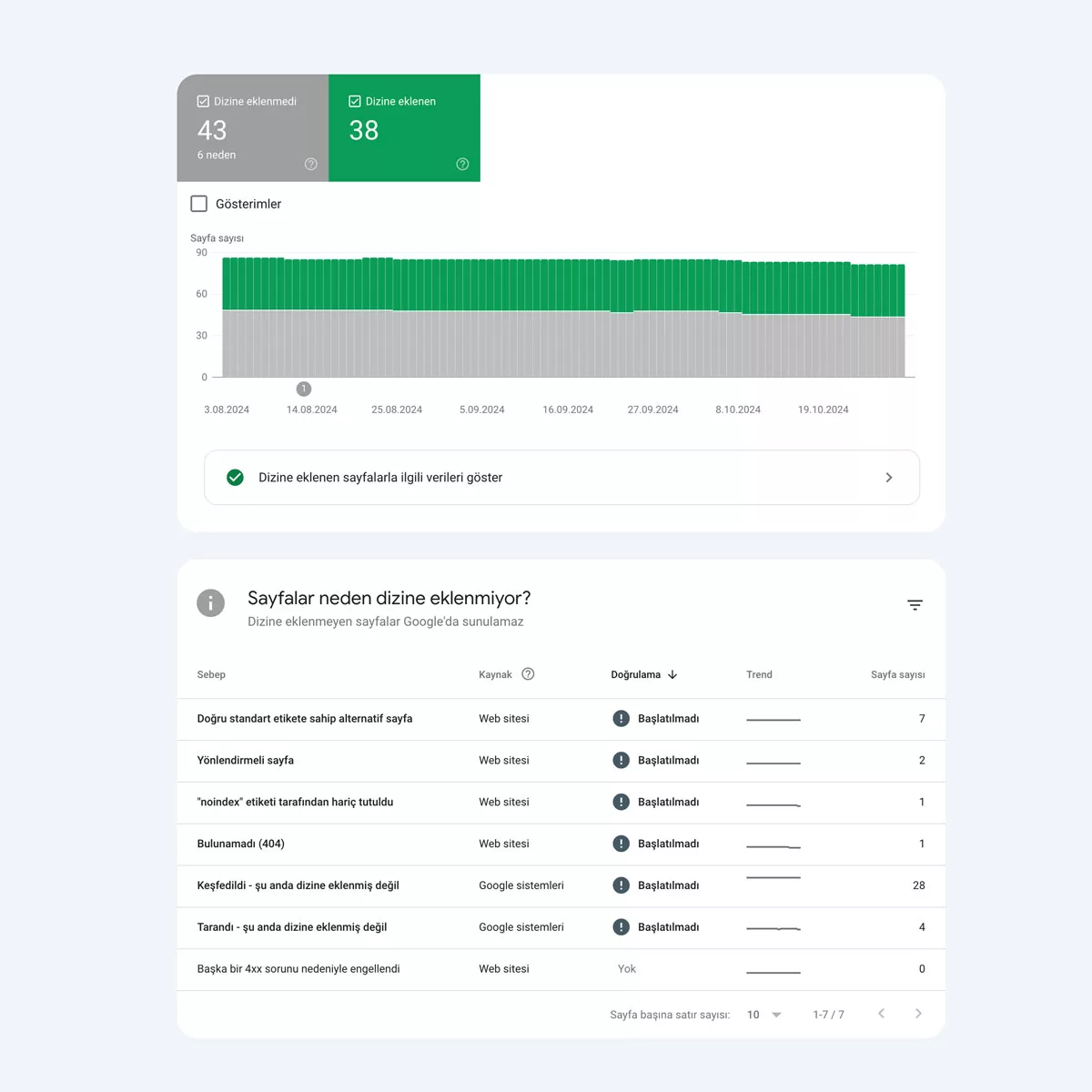Click the Sayfalar neden dizine eklenmiyor? heading
Screen dimensions: 1092x1092
tap(389, 598)
